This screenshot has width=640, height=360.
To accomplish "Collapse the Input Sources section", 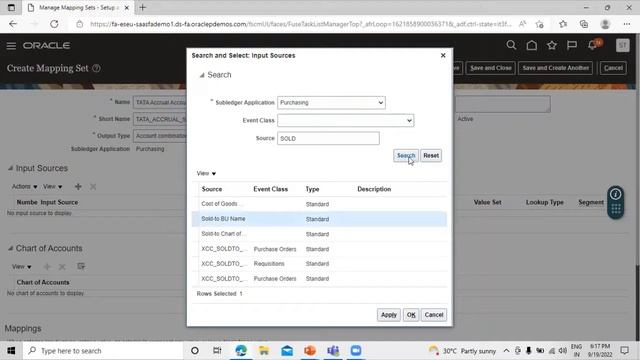I will [x=10, y=168].
